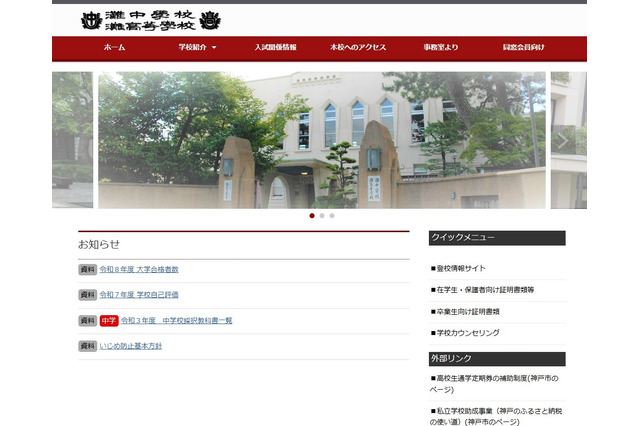This screenshot has height=426, width=640.
Task: Open 事務室より menu item
Action: [441, 47]
